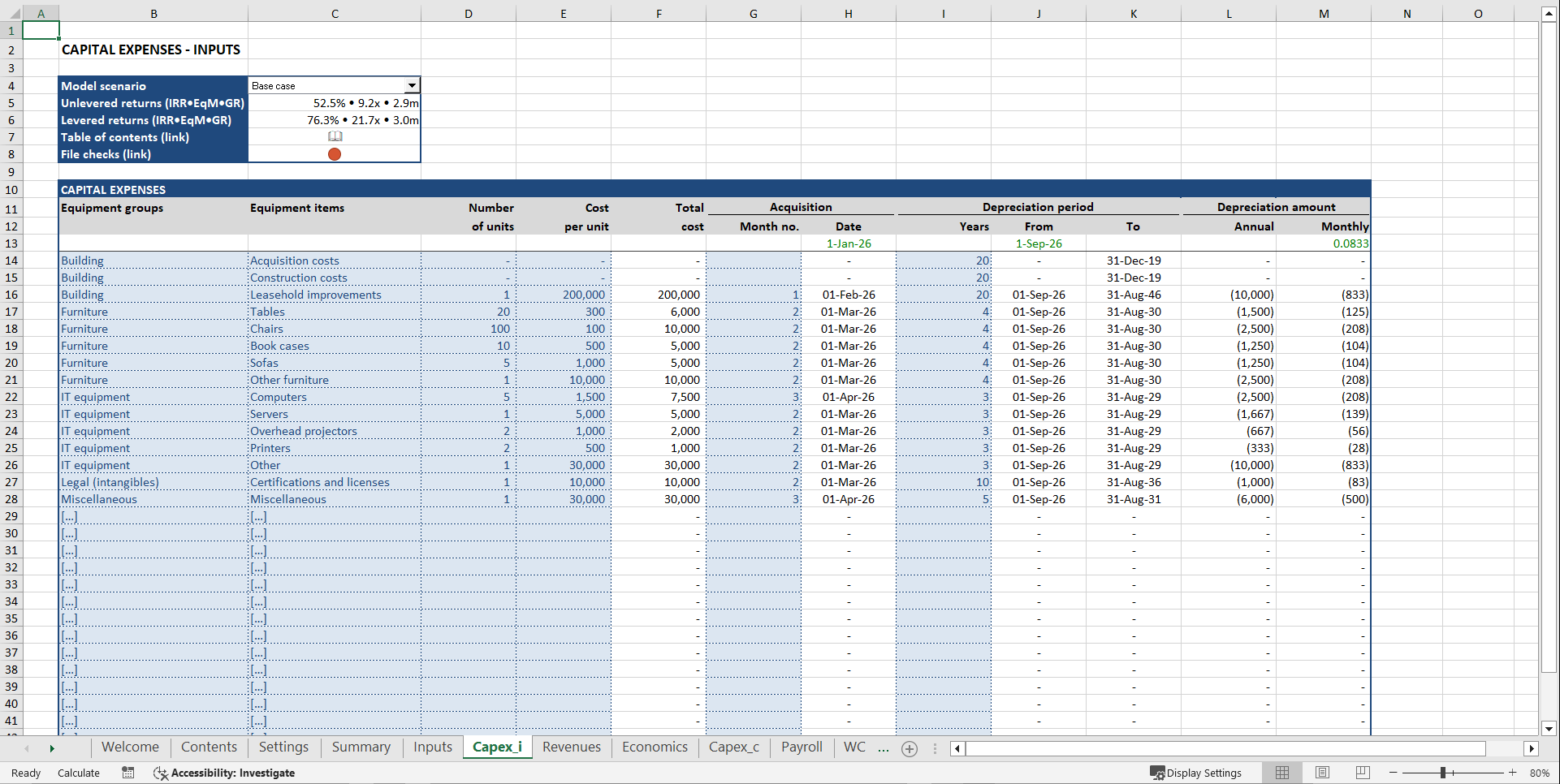Click the red File checks status icon
Screen dimensions: 1560x784
335,153
